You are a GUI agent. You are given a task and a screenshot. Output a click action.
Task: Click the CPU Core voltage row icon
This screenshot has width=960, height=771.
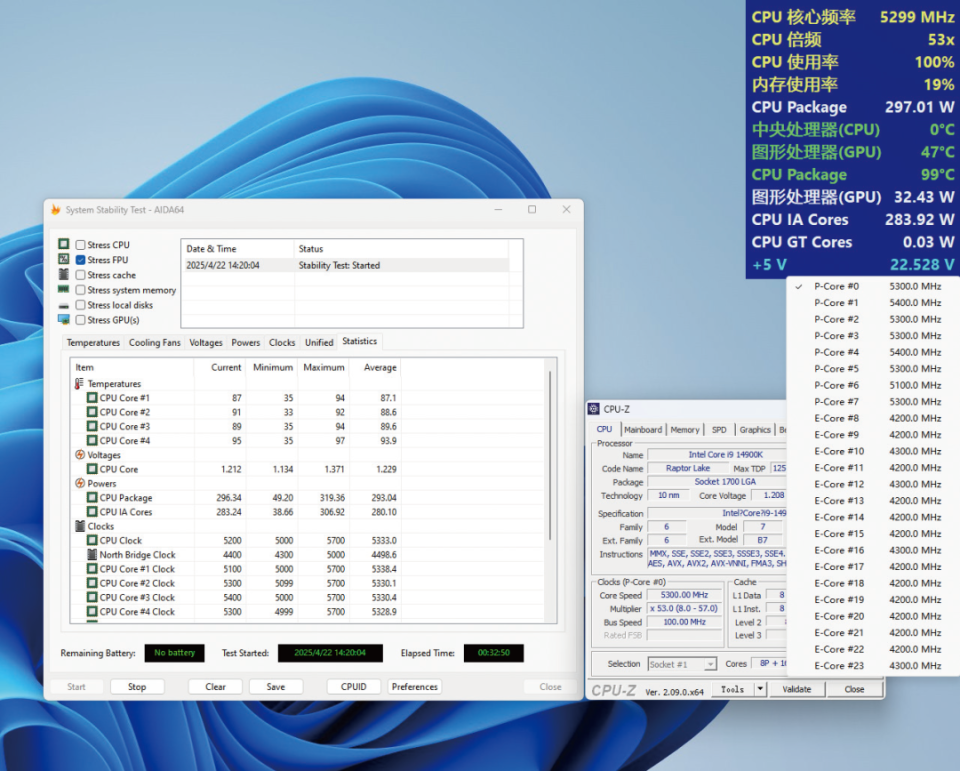(92, 469)
